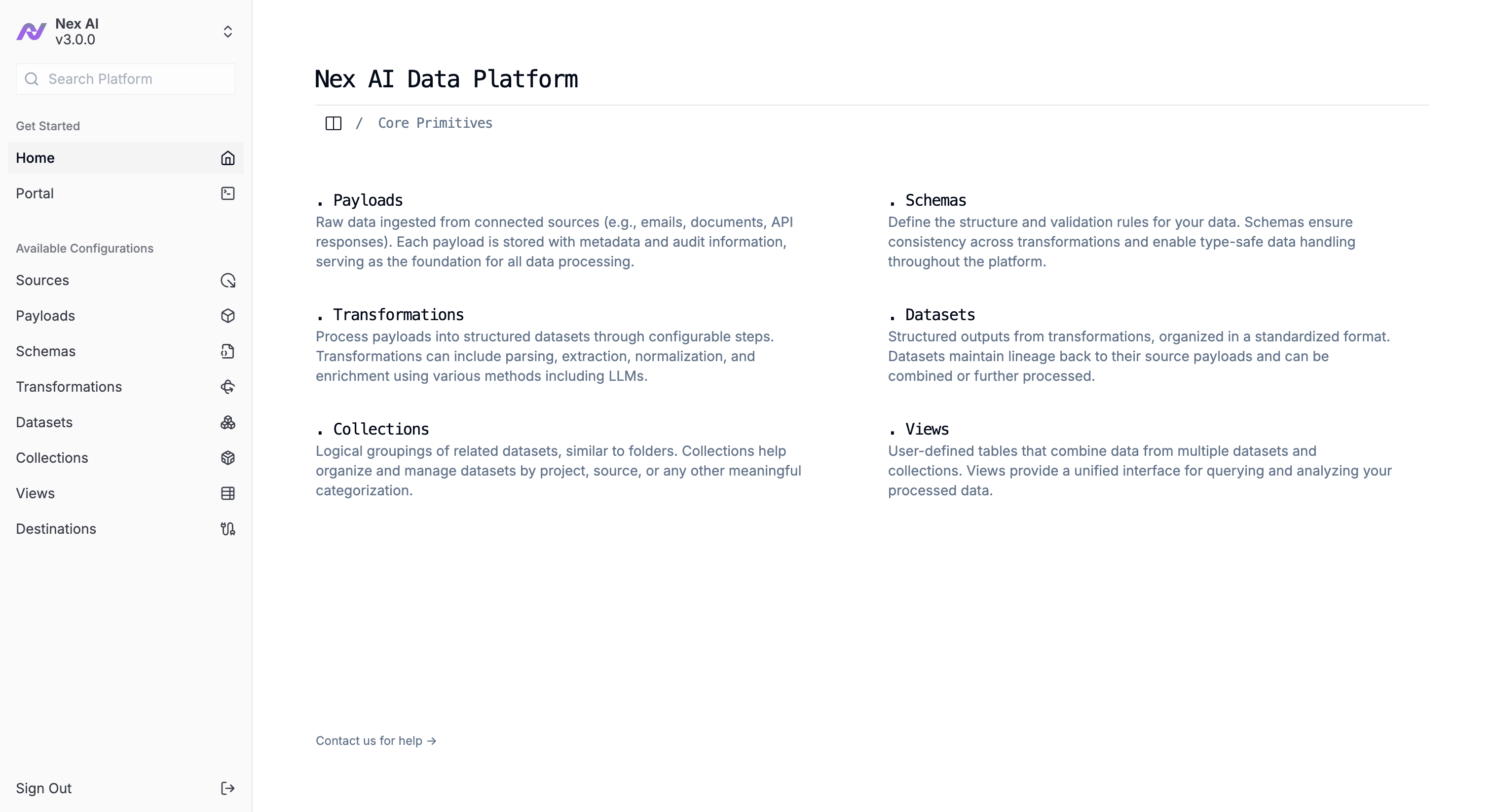Click the Destinations route icon
The image size is (1492, 812).
point(227,529)
